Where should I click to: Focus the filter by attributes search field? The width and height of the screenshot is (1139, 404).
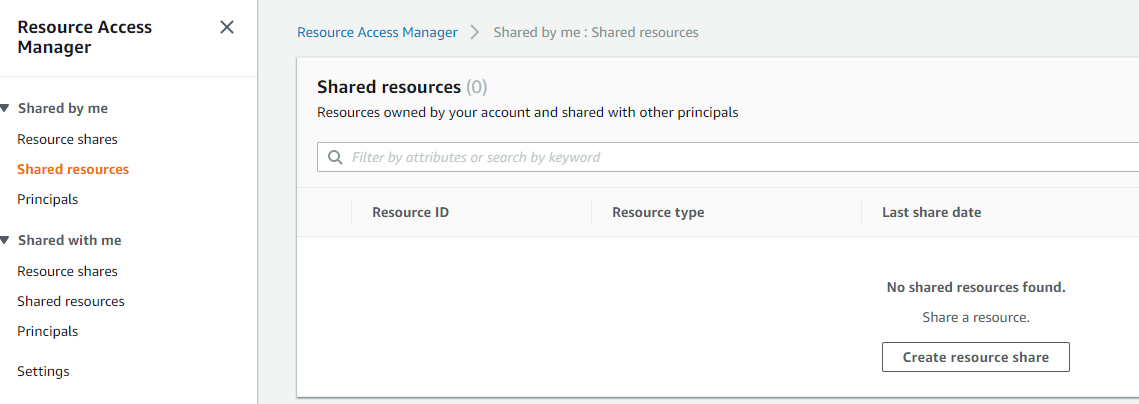(x=700, y=157)
